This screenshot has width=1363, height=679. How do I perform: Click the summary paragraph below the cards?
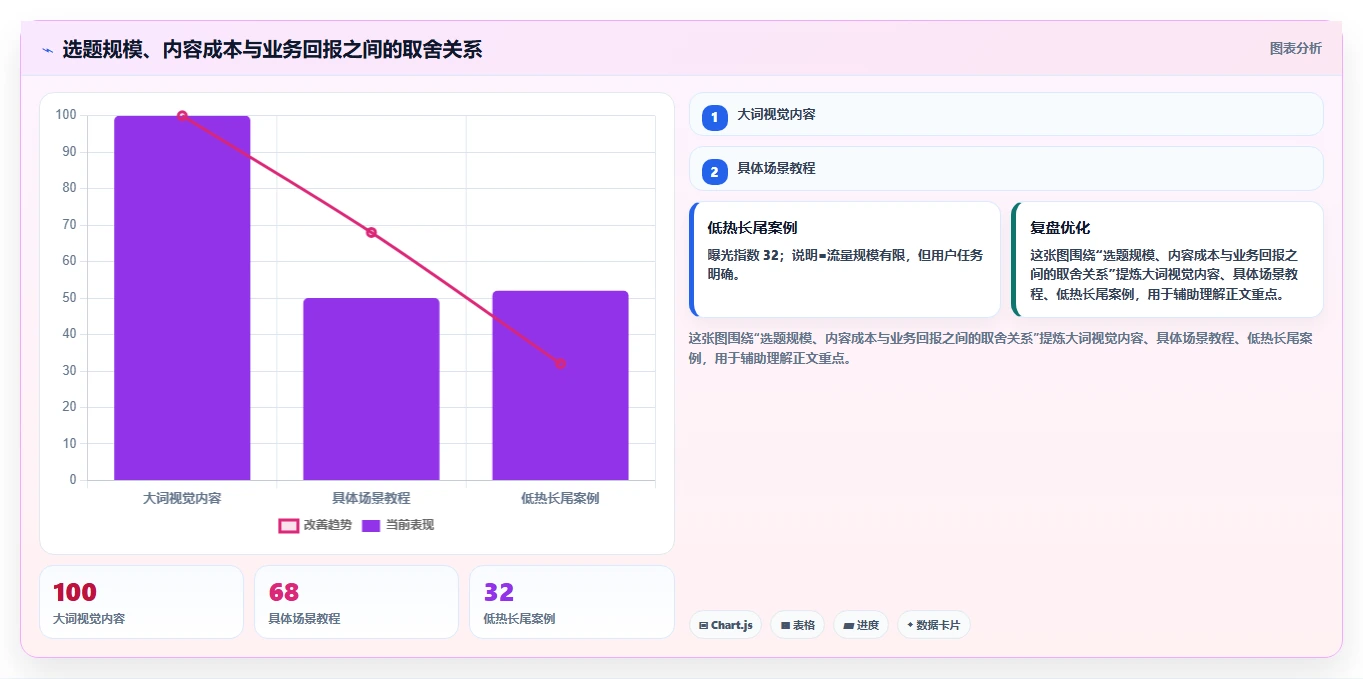(1001, 348)
